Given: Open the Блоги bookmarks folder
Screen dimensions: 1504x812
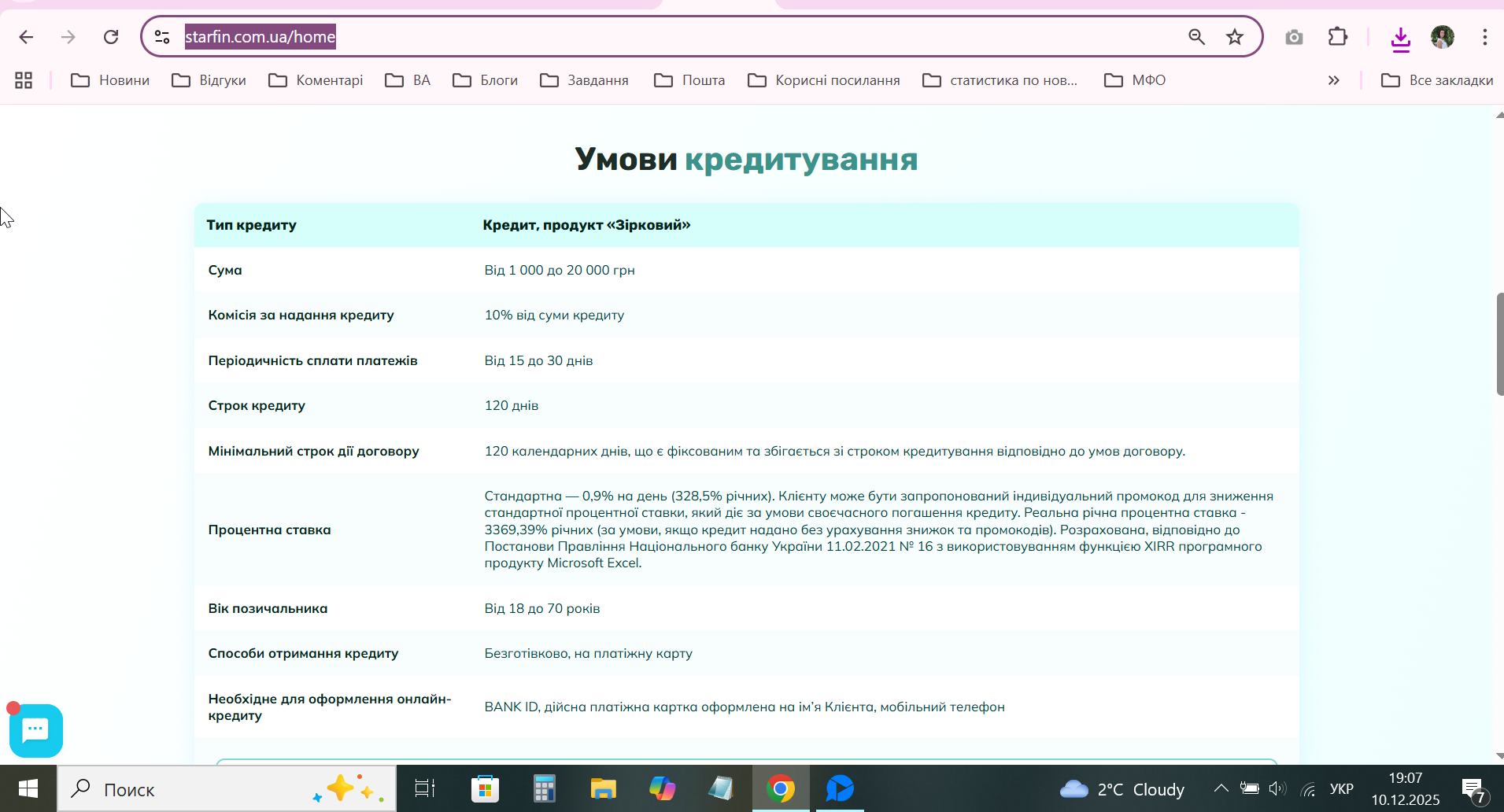Looking at the screenshot, I should [x=485, y=80].
